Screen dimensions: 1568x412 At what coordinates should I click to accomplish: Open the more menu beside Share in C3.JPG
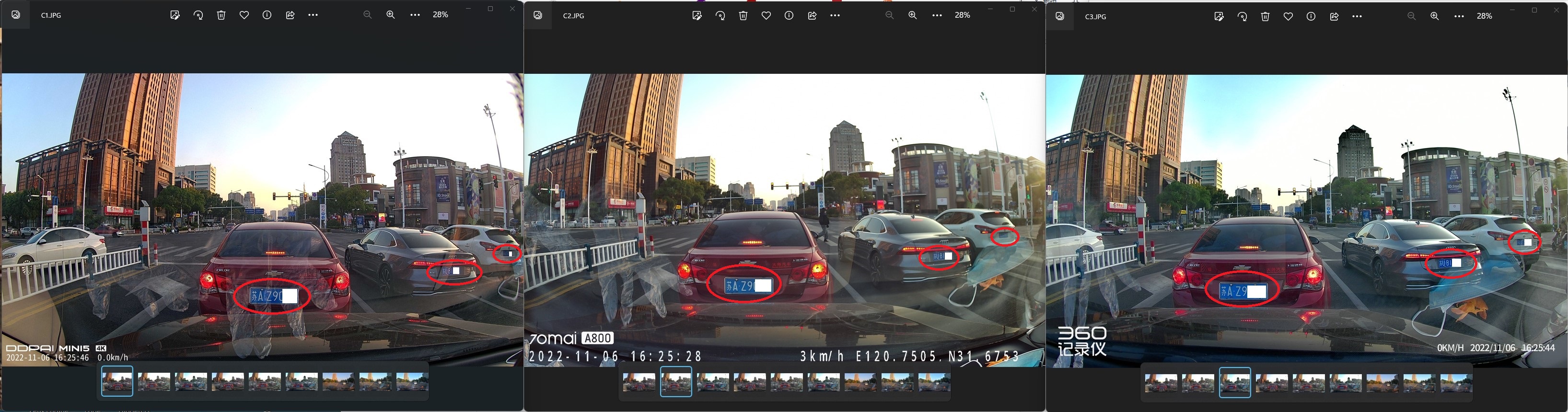coord(1357,16)
